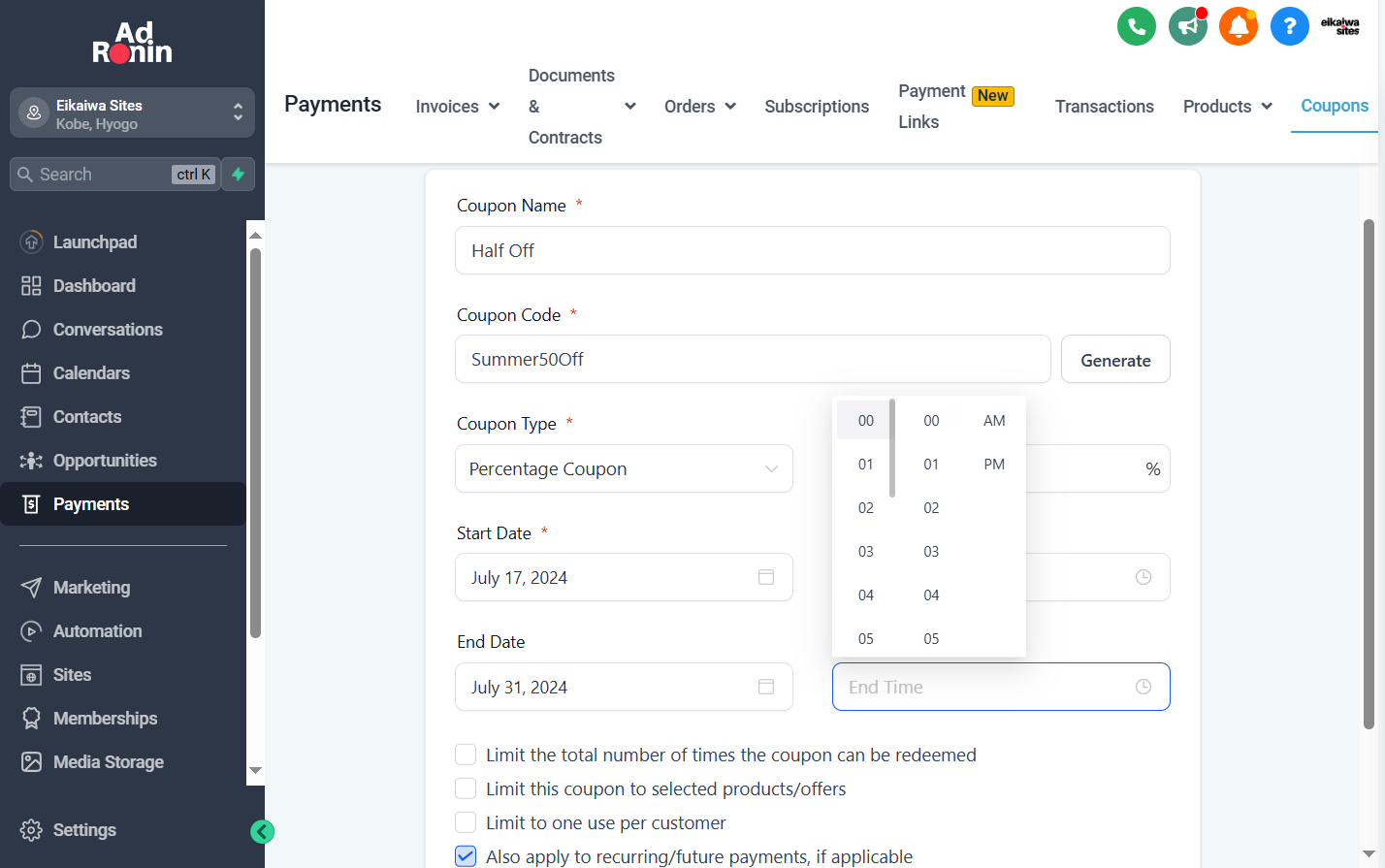Expand Invoices menu dropdown
1385x868 pixels.
point(457,107)
